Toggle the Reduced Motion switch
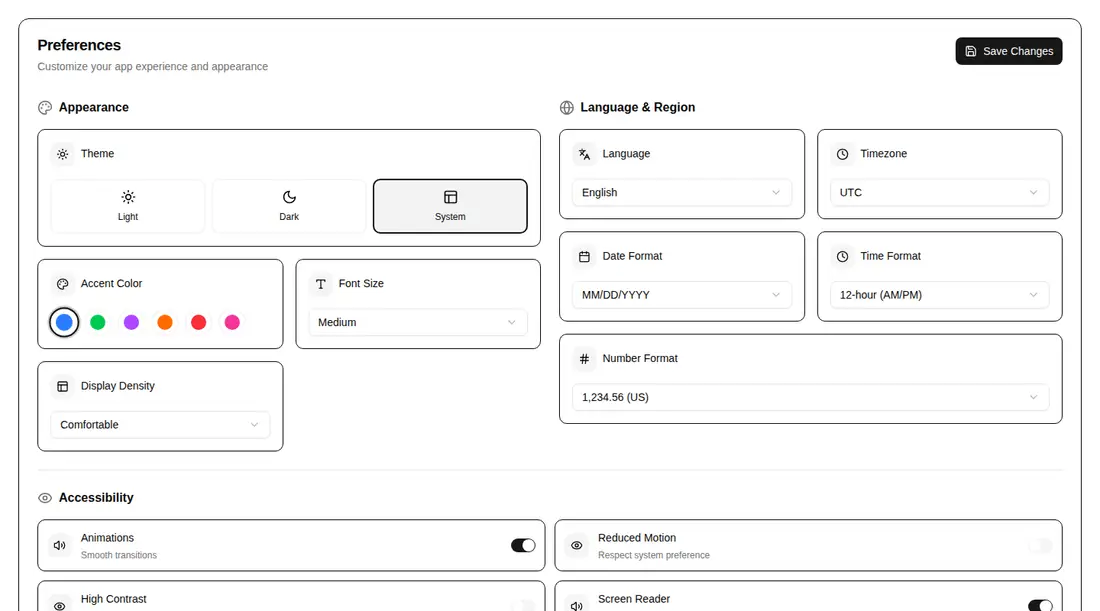Screen dimensions: 1100x611 (1040, 545)
